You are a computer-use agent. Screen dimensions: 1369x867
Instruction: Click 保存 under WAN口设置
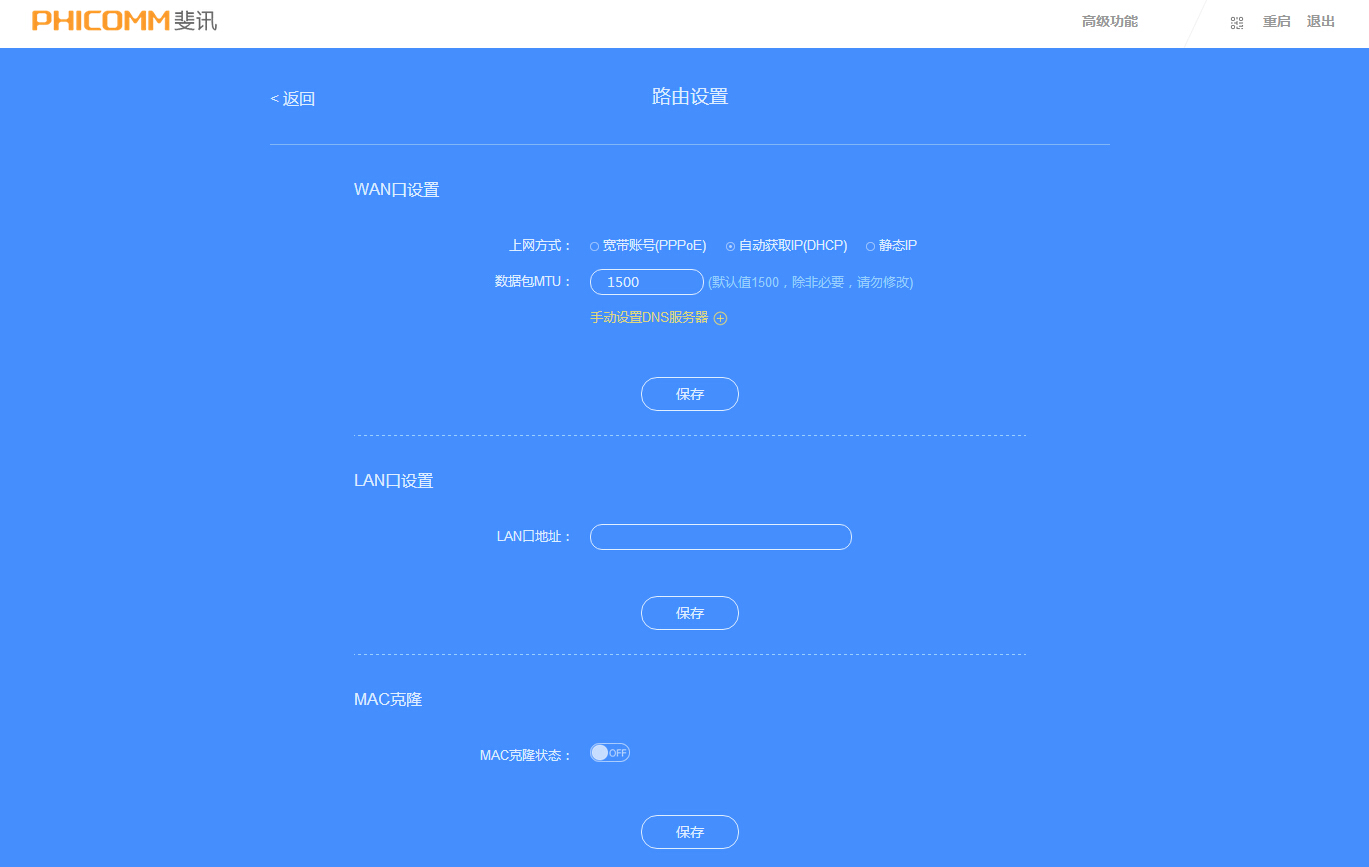click(689, 393)
